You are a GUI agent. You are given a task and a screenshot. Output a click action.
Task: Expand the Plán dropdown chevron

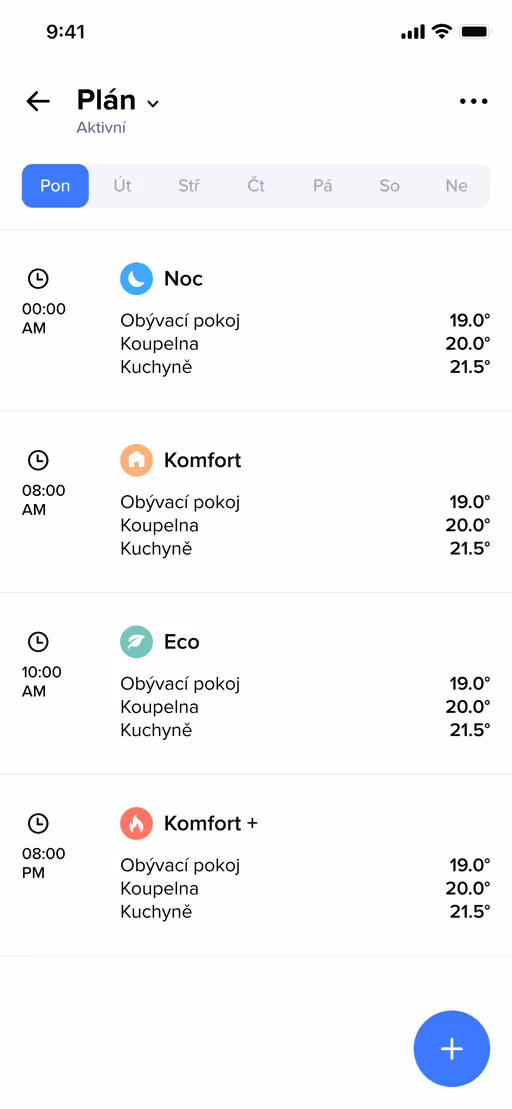[153, 104]
